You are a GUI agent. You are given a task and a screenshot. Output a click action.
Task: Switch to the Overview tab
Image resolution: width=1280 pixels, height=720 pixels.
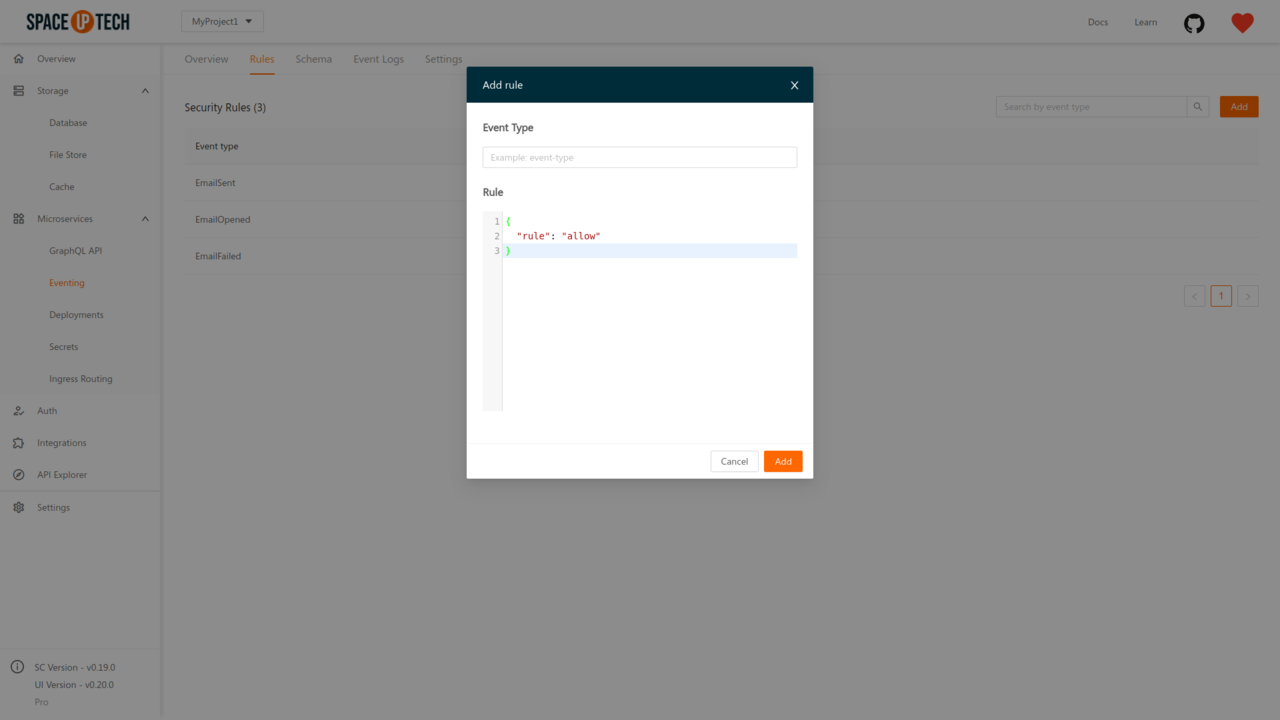[206, 59]
